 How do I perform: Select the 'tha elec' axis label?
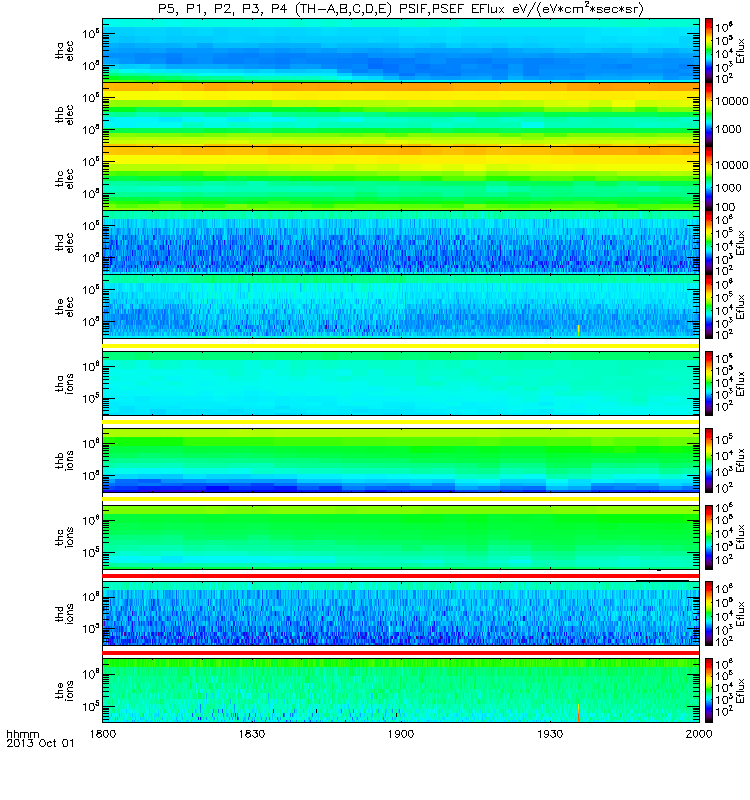65,51
